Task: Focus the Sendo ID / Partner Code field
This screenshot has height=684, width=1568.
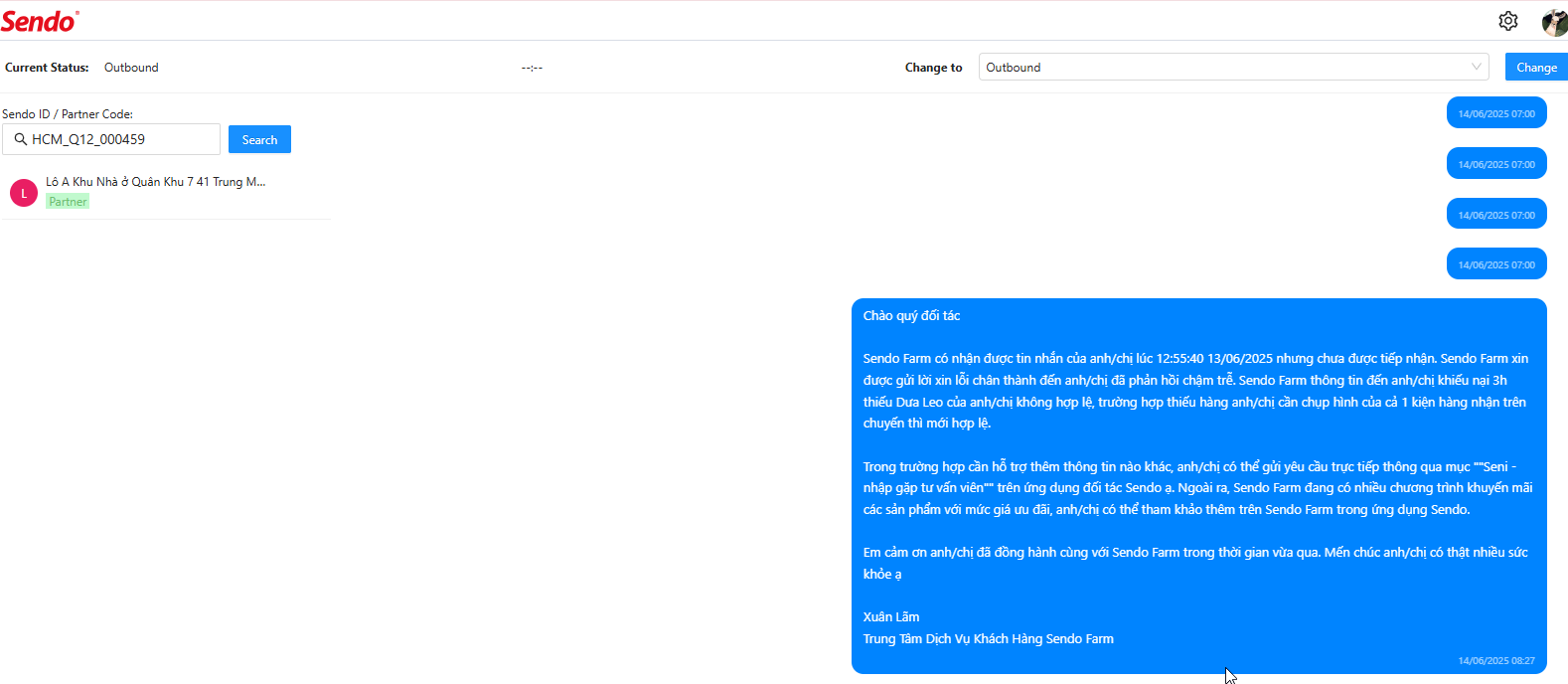Action: [x=111, y=139]
